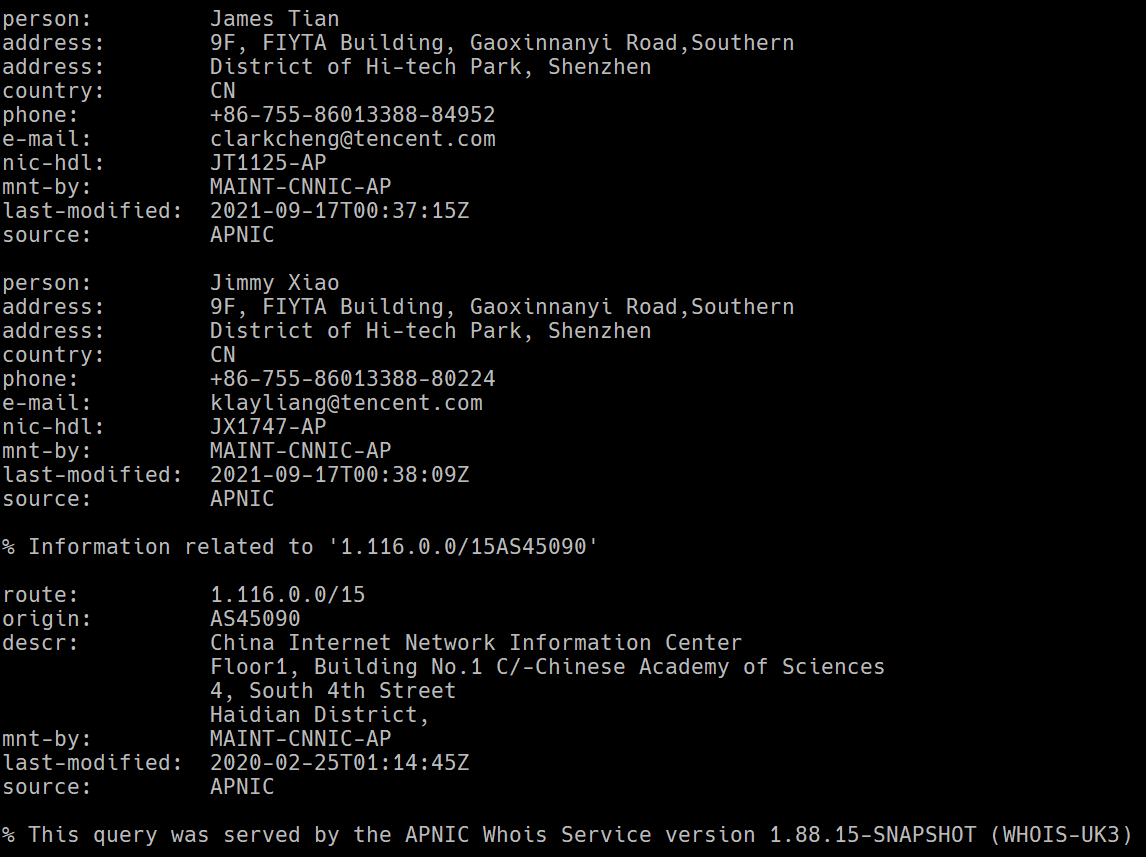The image size is (1146, 857).
Task: Click the timestamp 2021-09-17T00:38:09Z
Action: 339,474
